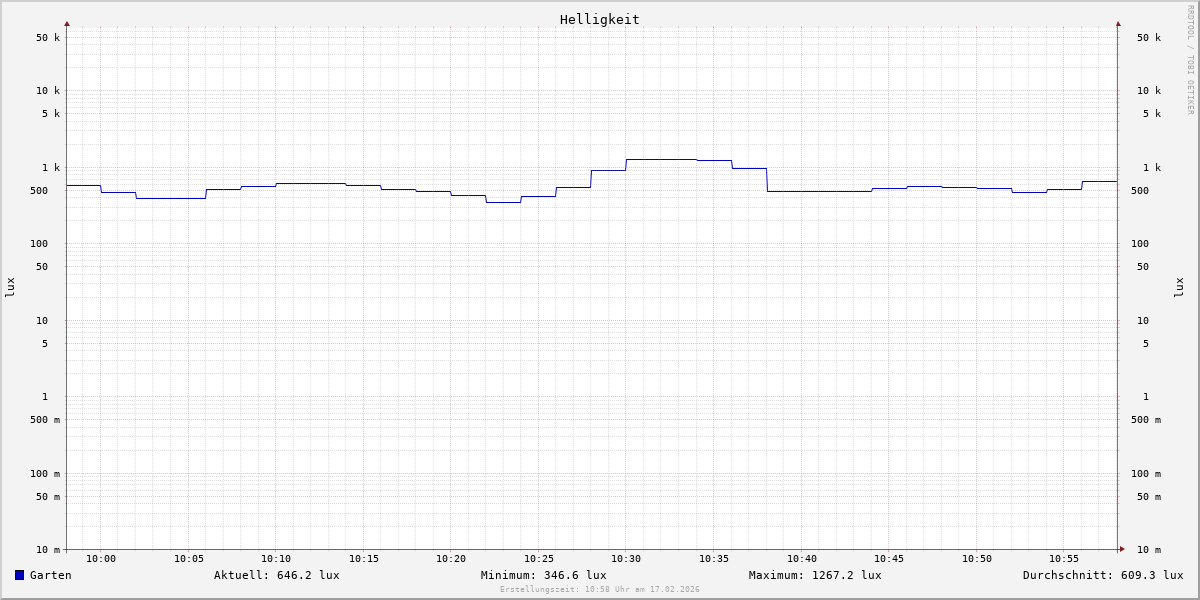Viewport: 1200px width, 600px height.
Task: Click the 10:30 time axis label
Action: (626, 559)
